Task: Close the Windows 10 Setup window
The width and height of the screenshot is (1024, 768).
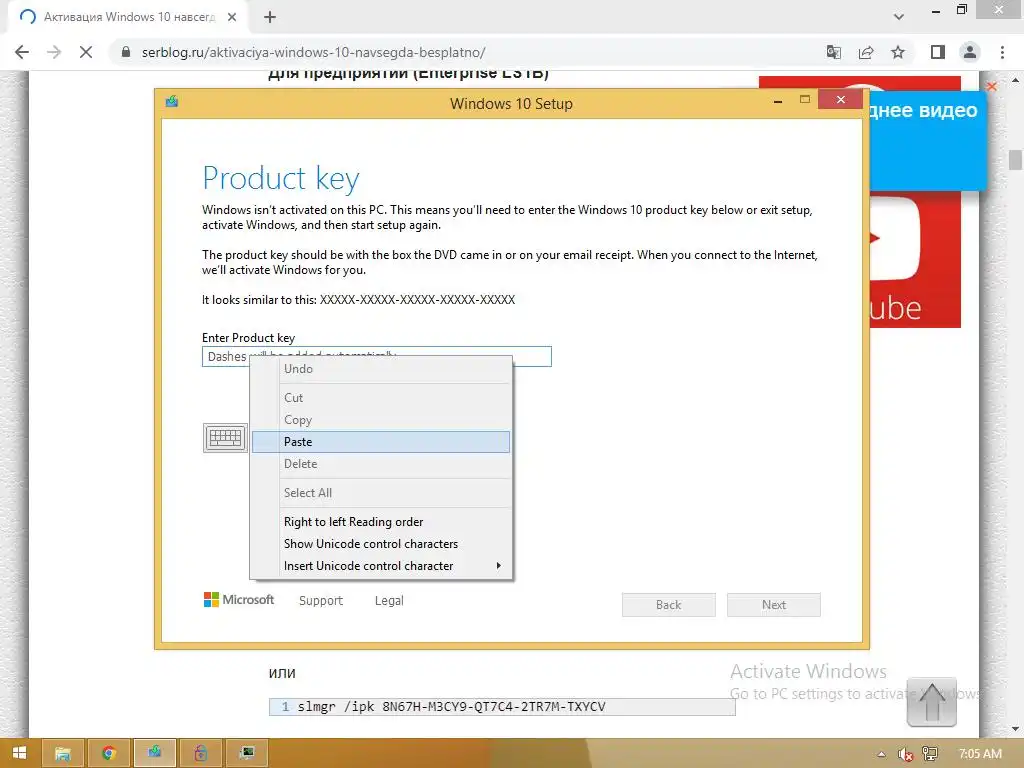Action: [840, 99]
